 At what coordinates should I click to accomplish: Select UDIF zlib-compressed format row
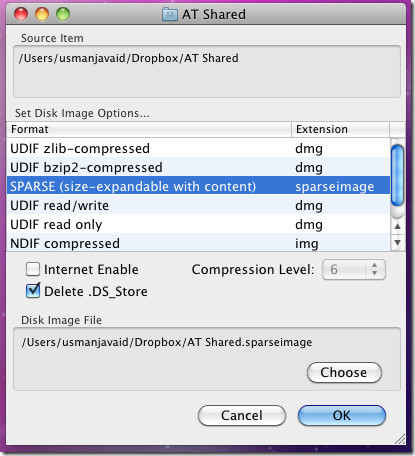(198, 148)
